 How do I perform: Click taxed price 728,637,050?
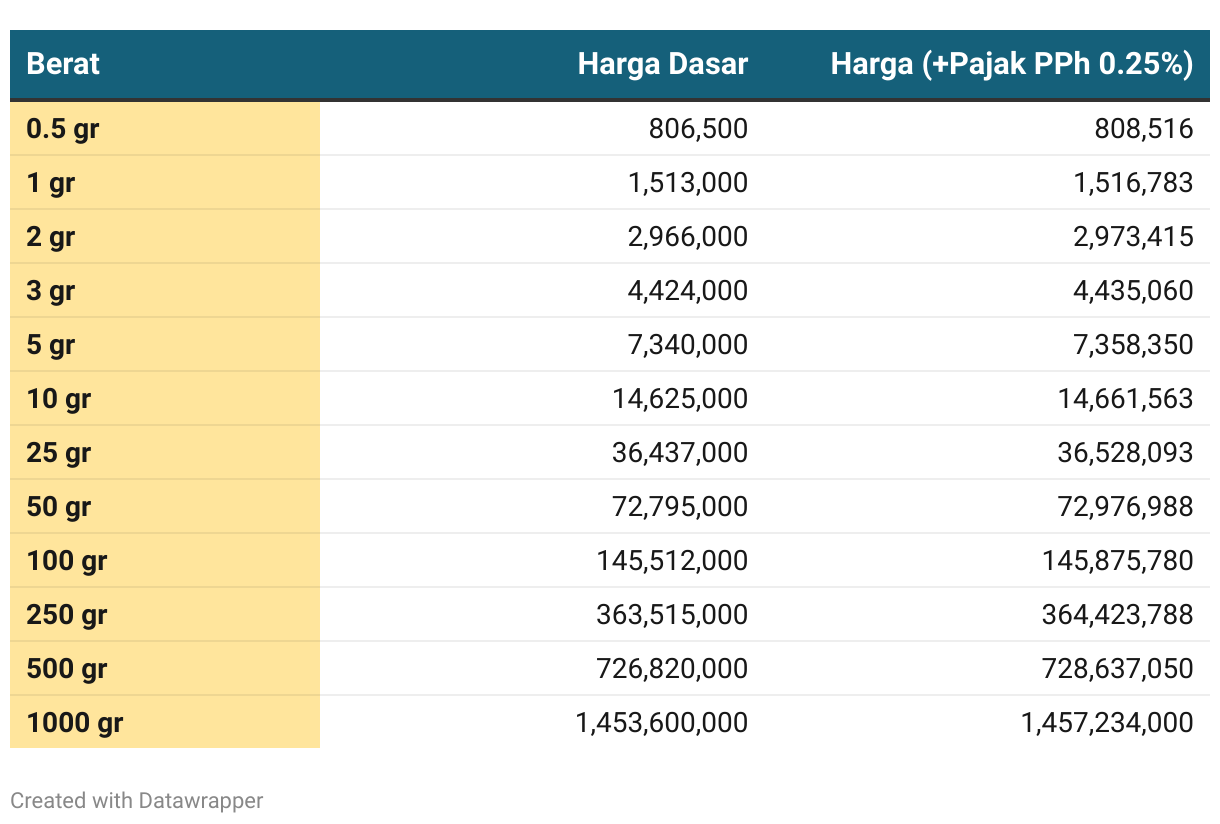click(1117, 669)
